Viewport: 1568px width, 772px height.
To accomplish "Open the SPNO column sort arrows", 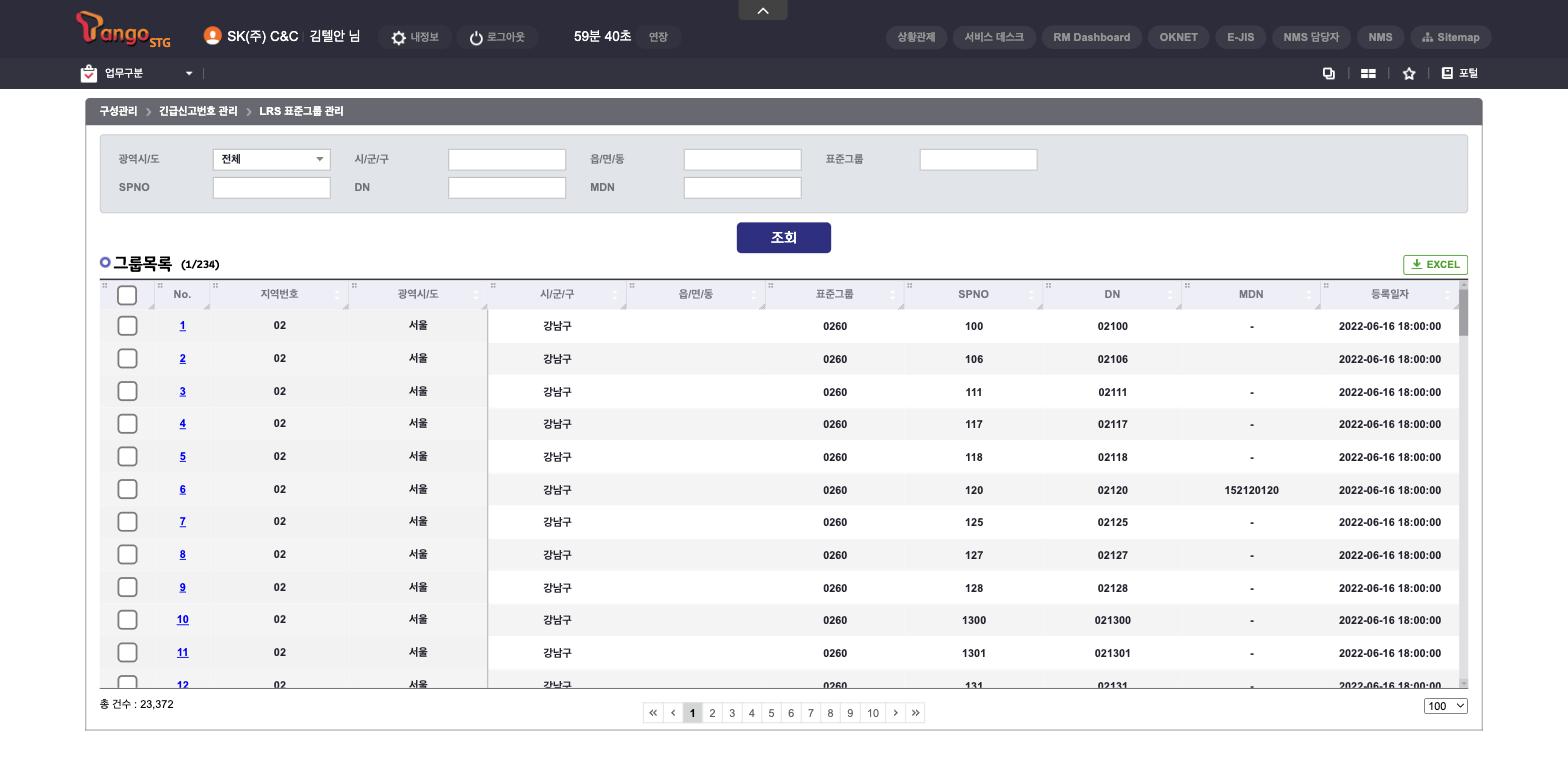I will point(1031,294).
